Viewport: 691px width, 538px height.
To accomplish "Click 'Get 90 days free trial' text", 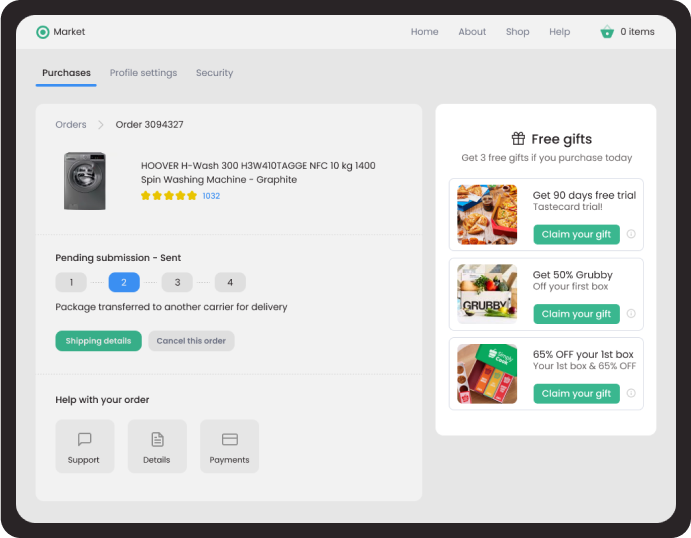I will tap(584, 195).
